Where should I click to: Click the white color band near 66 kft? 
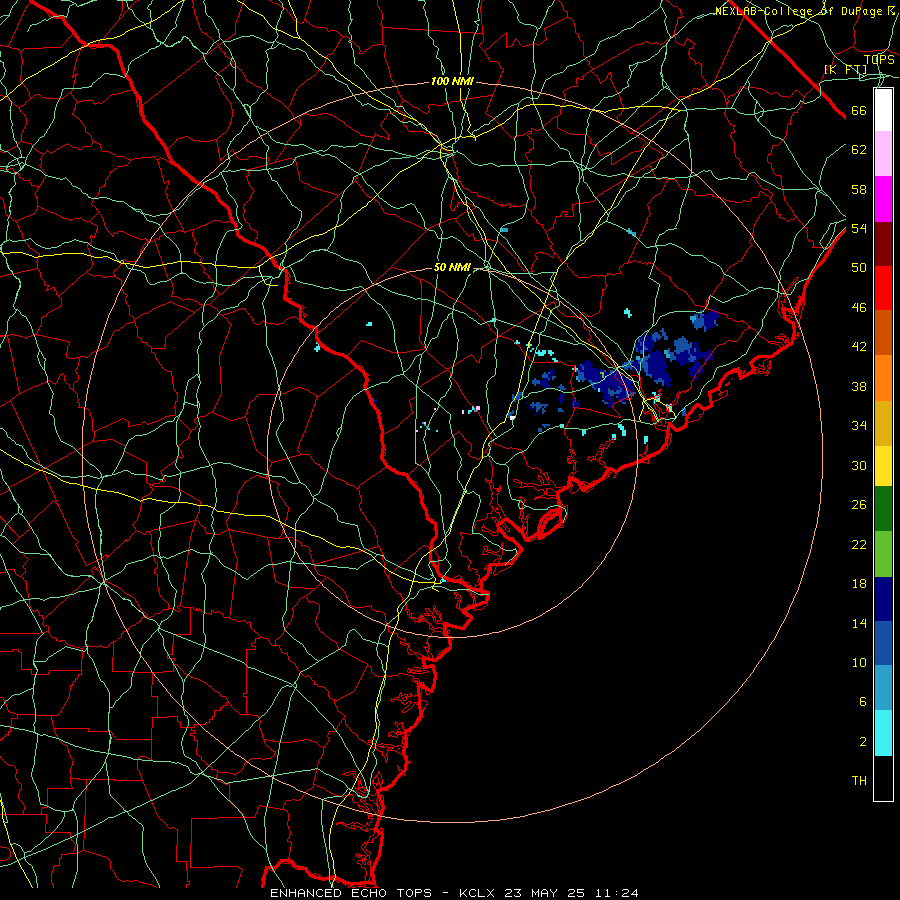pyautogui.click(x=883, y=110)
